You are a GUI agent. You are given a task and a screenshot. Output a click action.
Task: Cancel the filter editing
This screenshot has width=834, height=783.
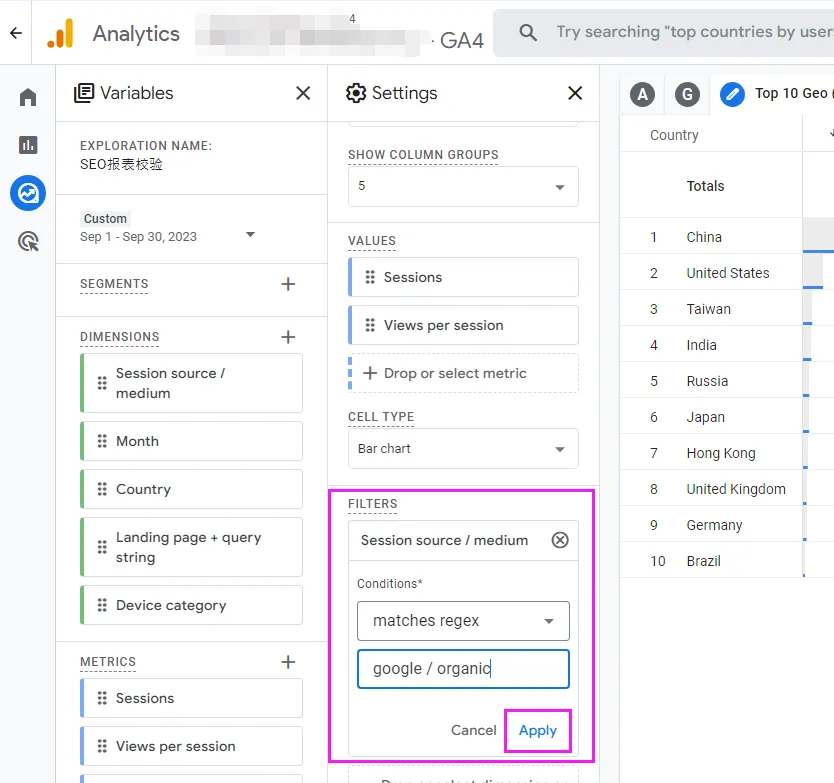[473, 730]
